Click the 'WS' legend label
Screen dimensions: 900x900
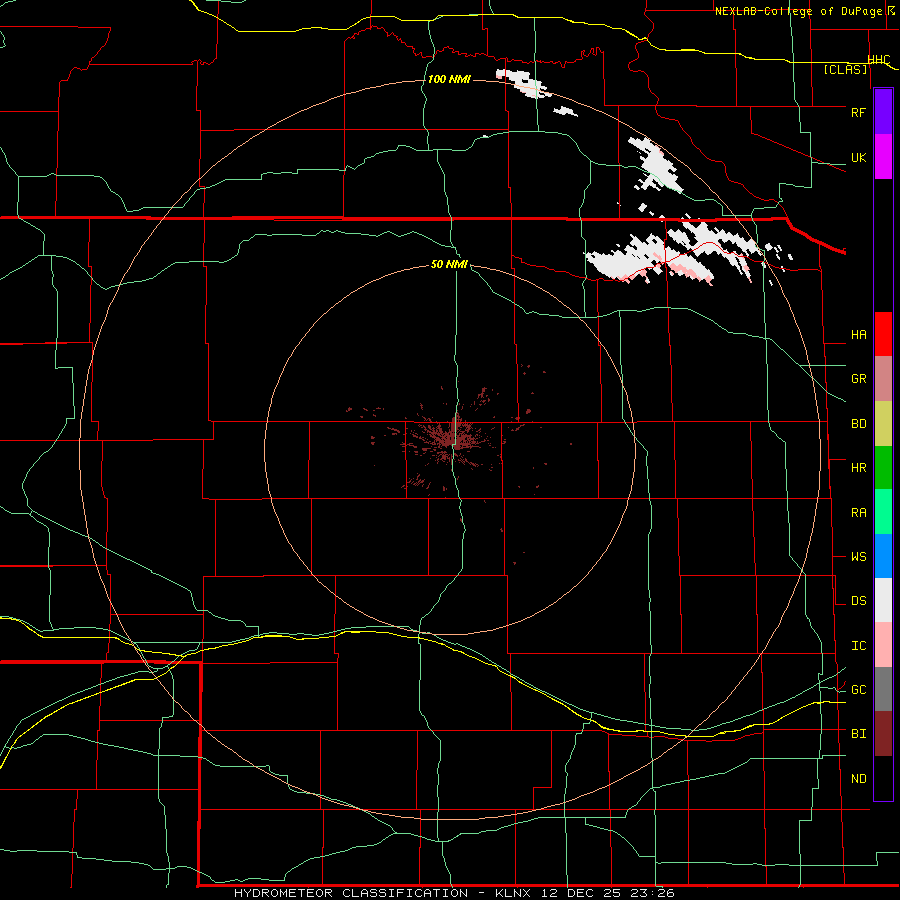[x=858, y=557]
